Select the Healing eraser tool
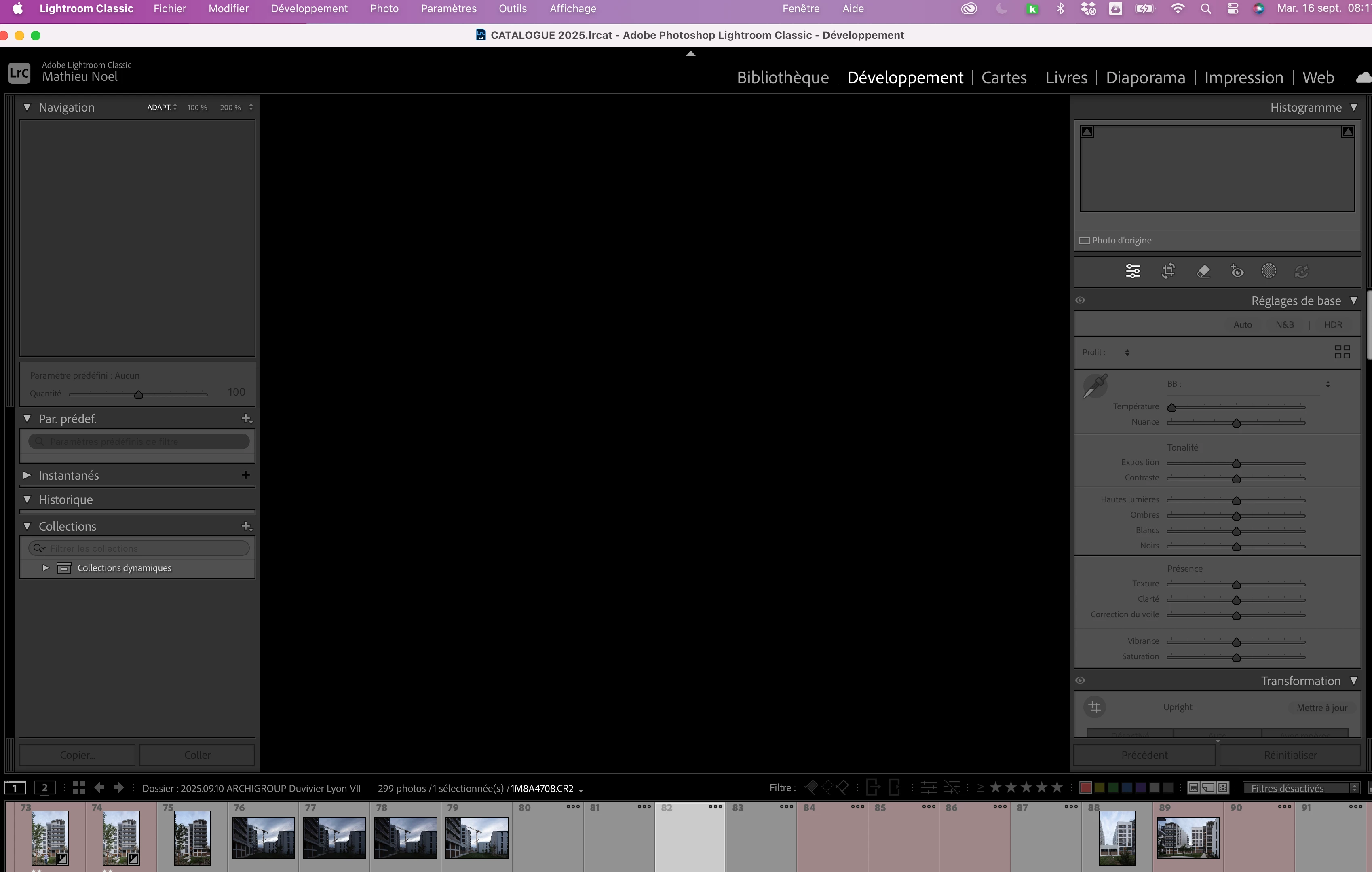 click(x=1203, y=271)
